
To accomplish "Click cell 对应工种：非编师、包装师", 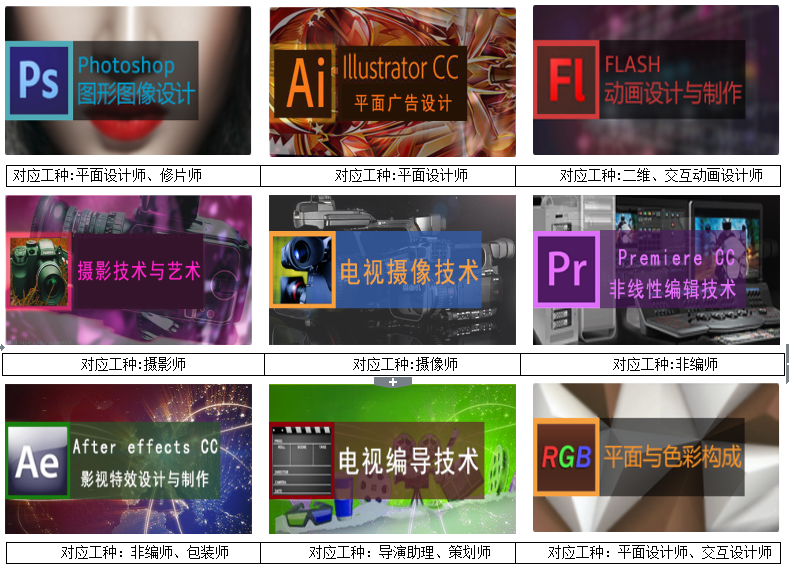I will 133,553.
